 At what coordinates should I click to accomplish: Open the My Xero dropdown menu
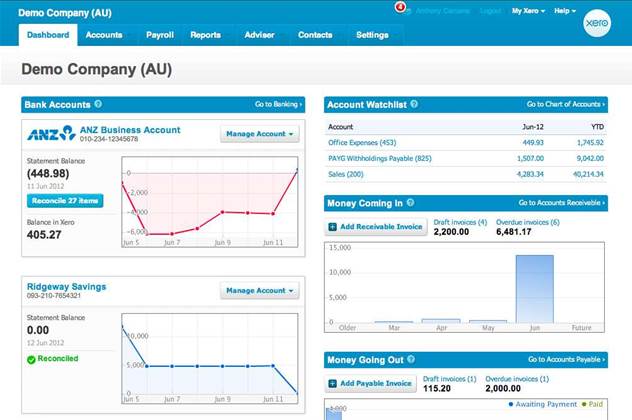click(x=528, y=11)
